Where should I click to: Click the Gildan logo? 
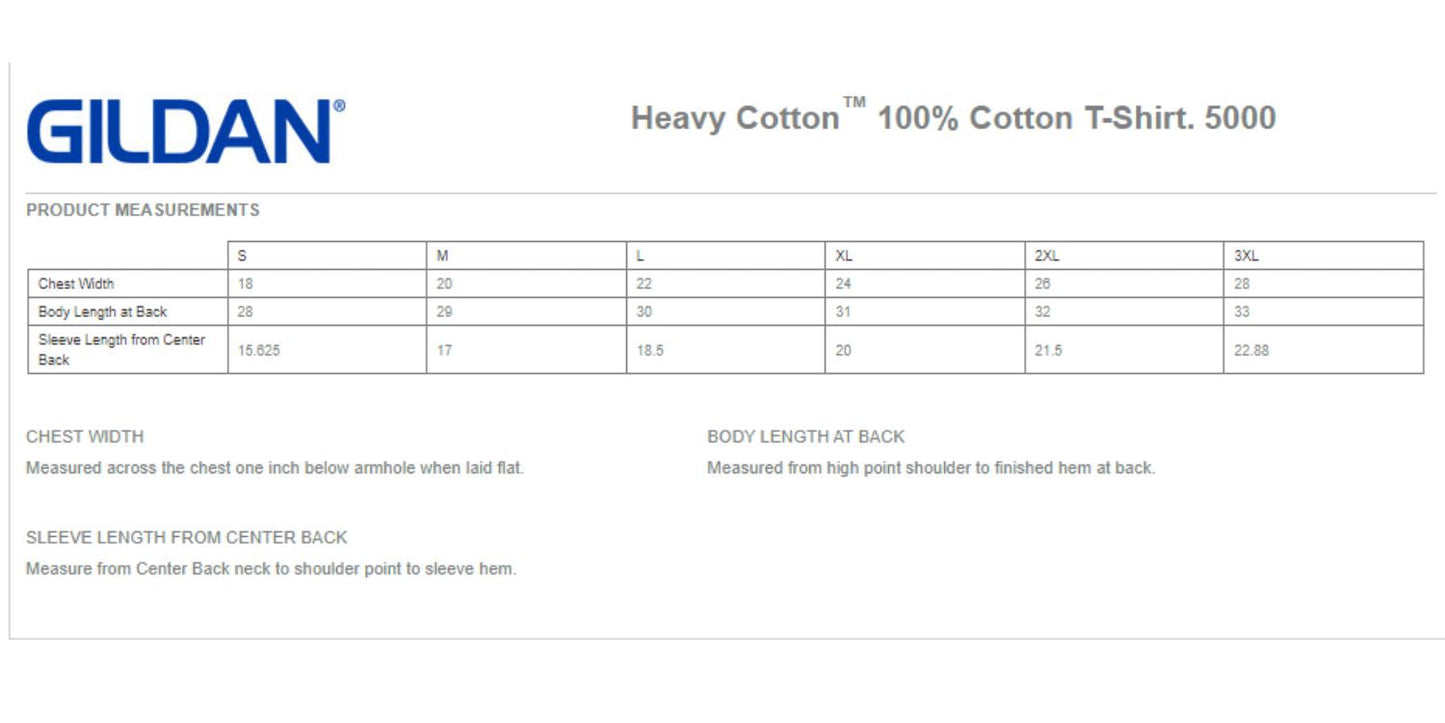pyautogui.click(x=185, y=131)
